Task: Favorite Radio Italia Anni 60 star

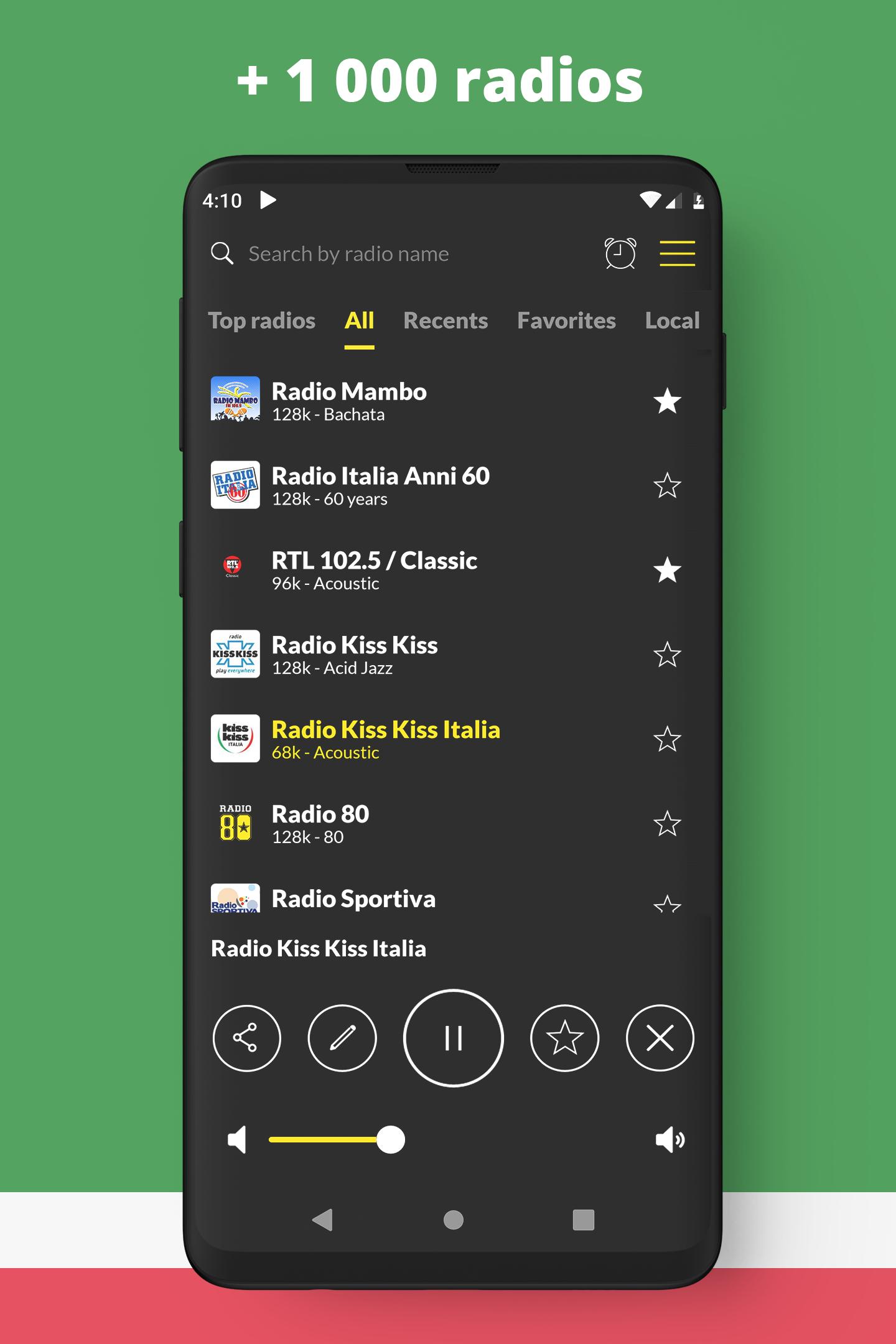Action: (667, 486)
